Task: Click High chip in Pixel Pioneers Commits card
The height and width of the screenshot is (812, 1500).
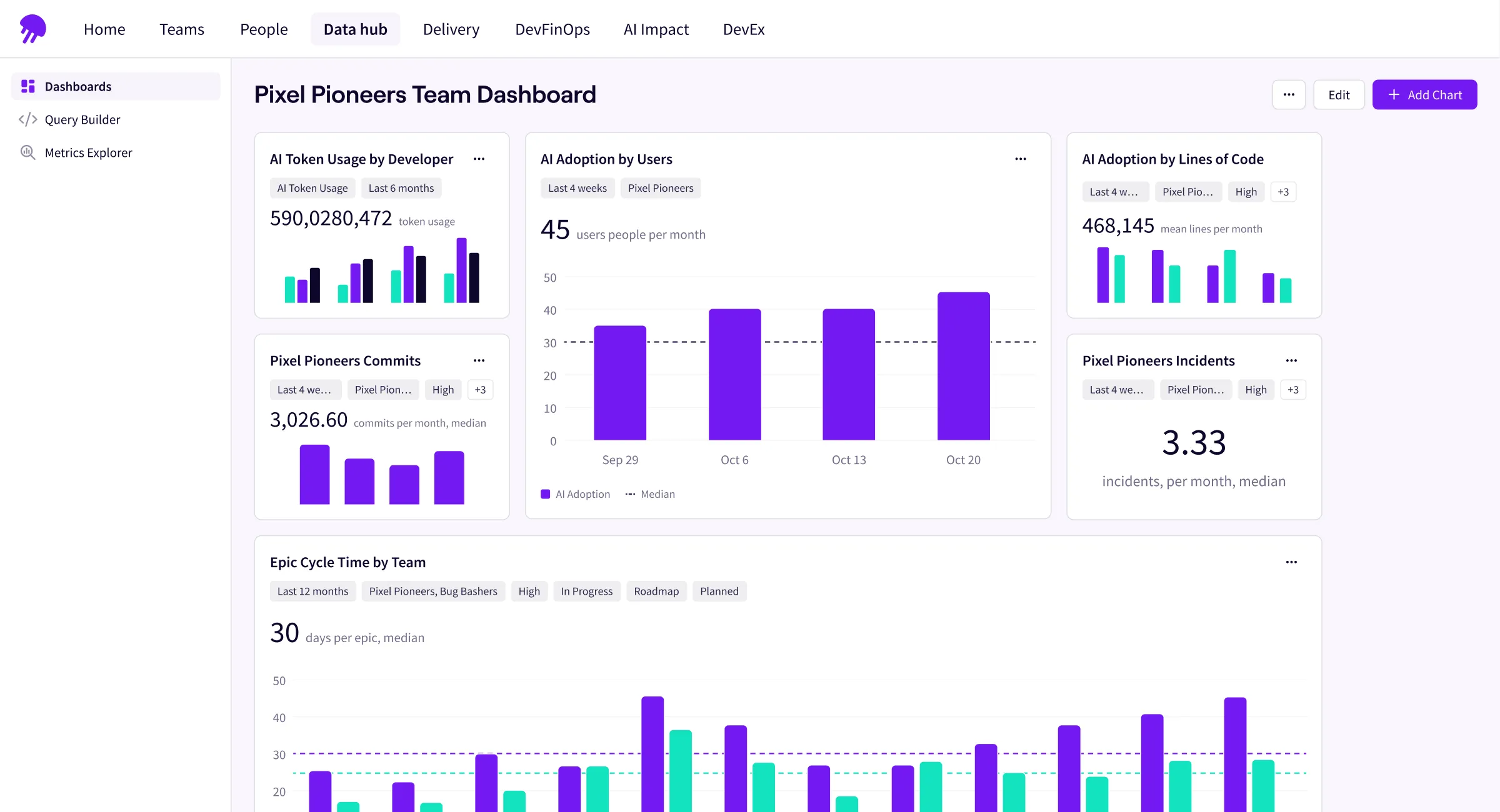Action: [443, 390]
